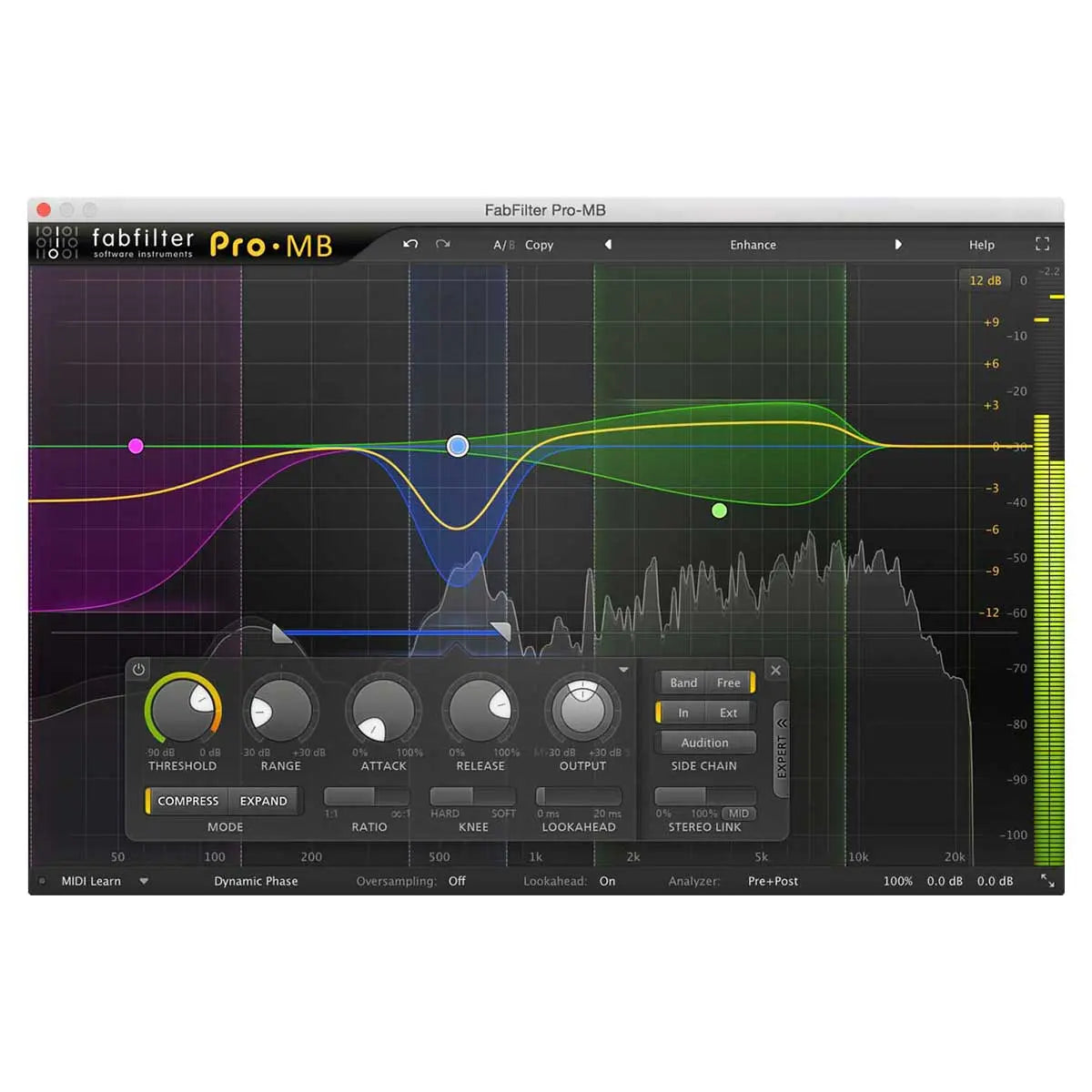Open the Help menu
1092x1092 pixels.
point(981,245)
